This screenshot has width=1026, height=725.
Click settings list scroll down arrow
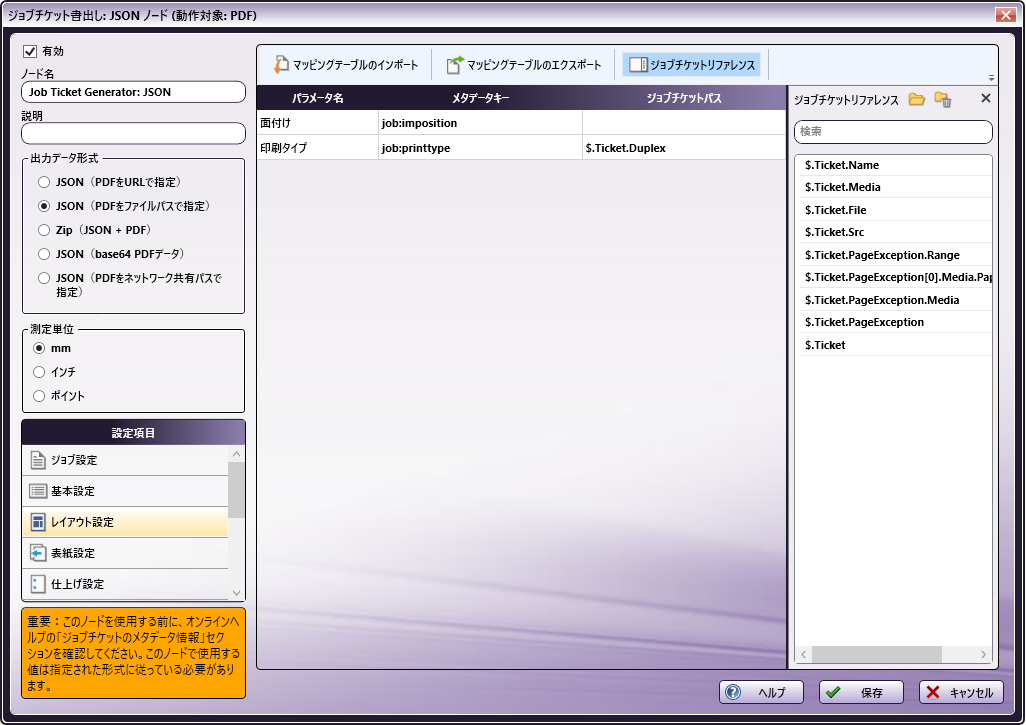[237, 593]
